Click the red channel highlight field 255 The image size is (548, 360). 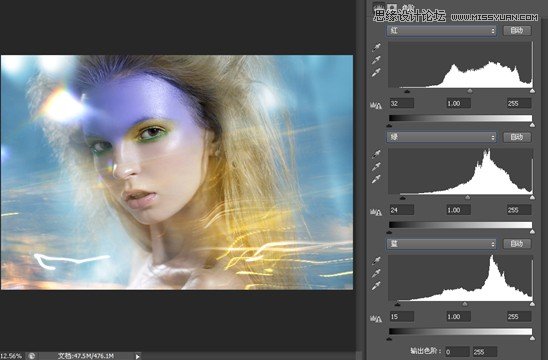(519, 103)
